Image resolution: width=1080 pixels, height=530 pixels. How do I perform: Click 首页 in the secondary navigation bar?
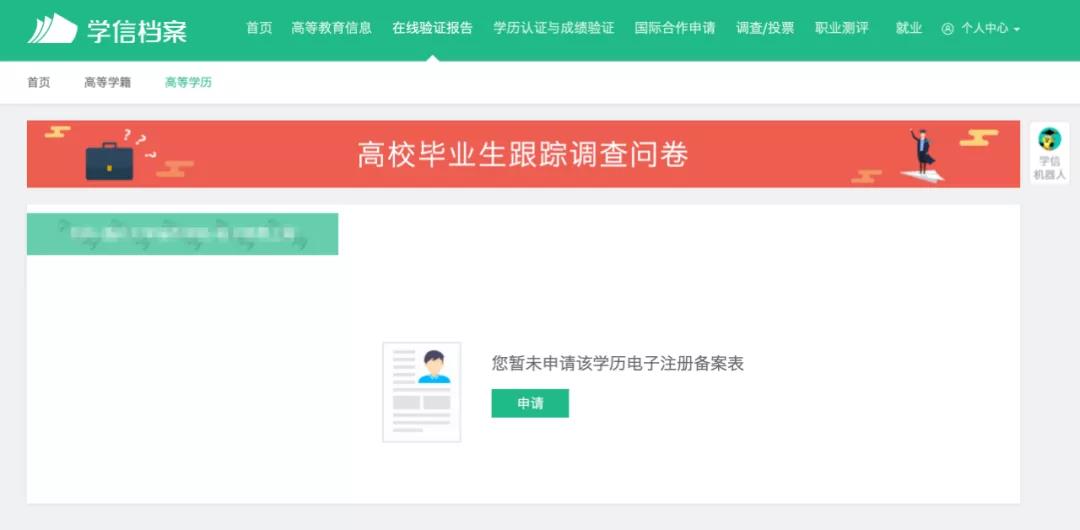point(39,82)
